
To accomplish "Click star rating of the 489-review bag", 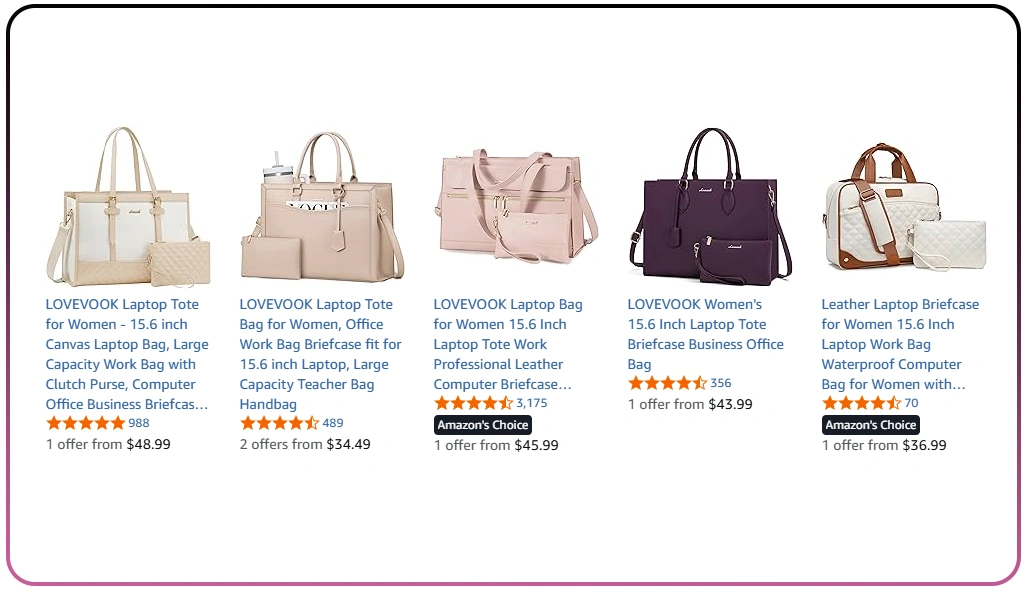I will point(279,423).
